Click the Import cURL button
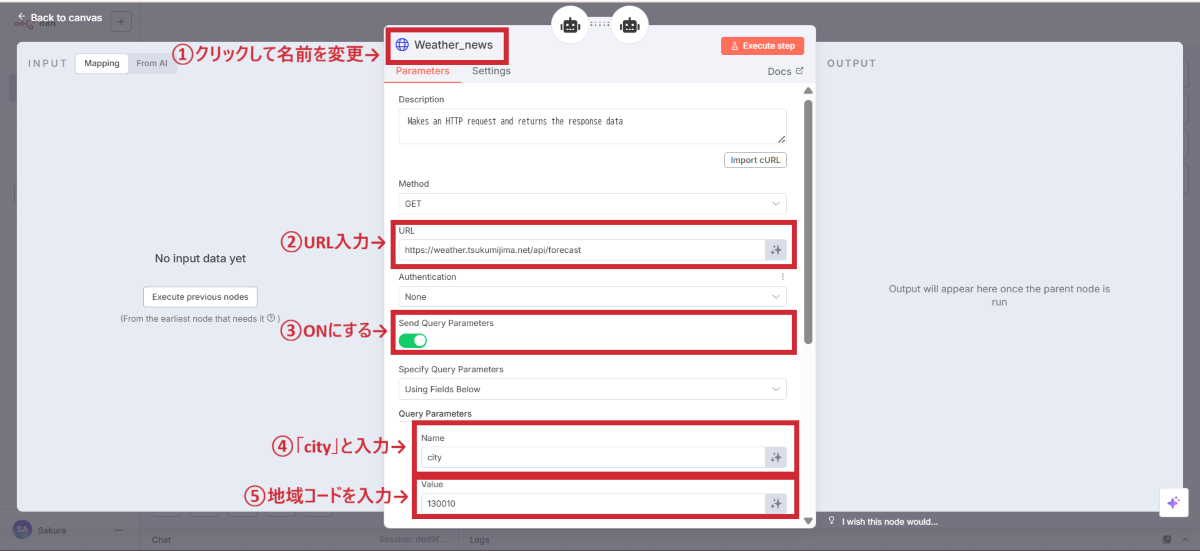Viewport: 1200px width, 551px height. [x=755, y=160]
